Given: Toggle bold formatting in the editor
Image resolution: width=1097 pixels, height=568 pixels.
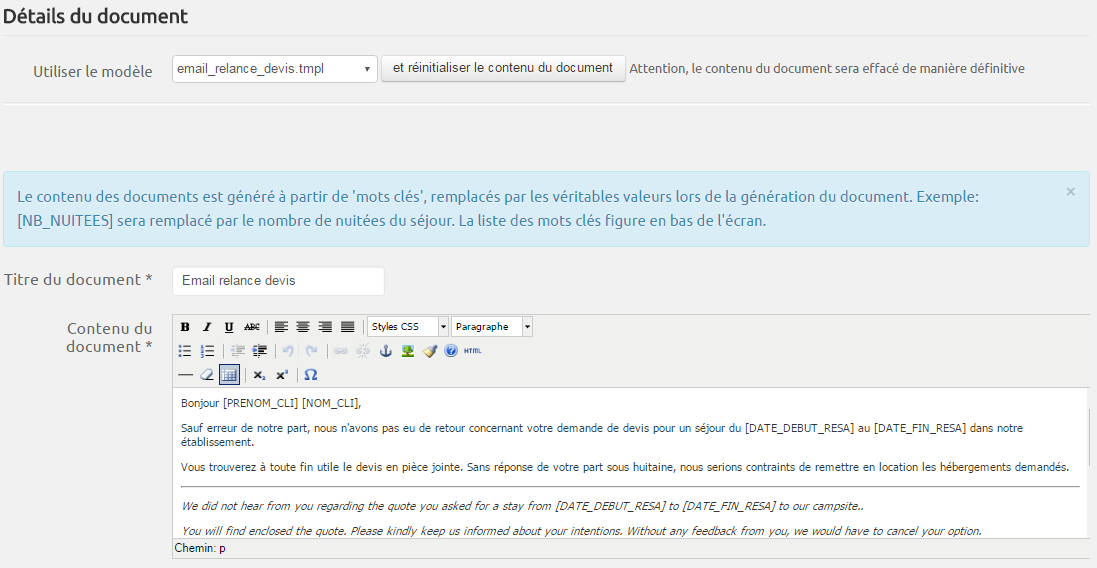Looking at the screenshot, I should pos(185,327).
